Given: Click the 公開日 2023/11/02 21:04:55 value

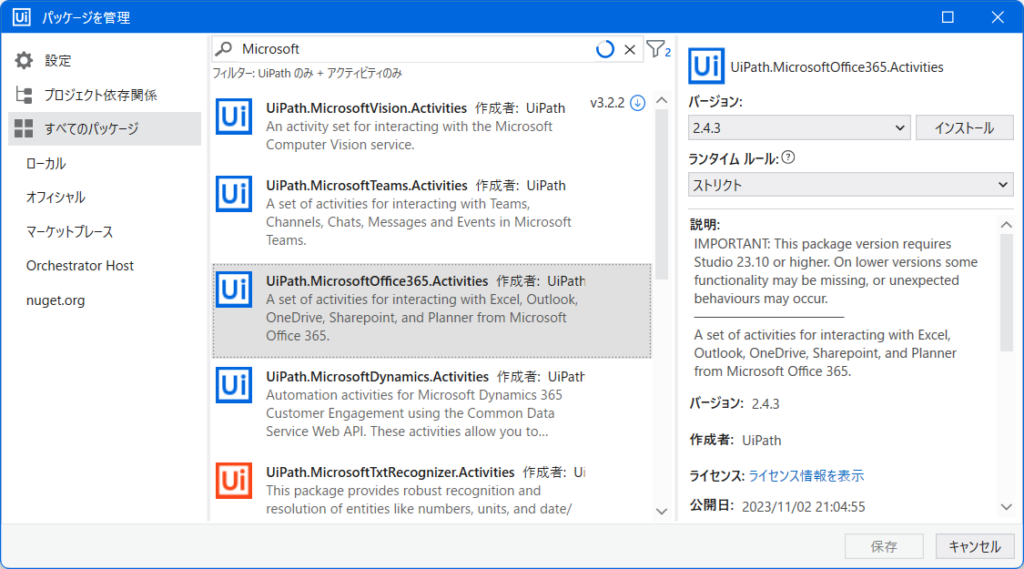Looking at the screenshot, I should [x=803, y=506].
